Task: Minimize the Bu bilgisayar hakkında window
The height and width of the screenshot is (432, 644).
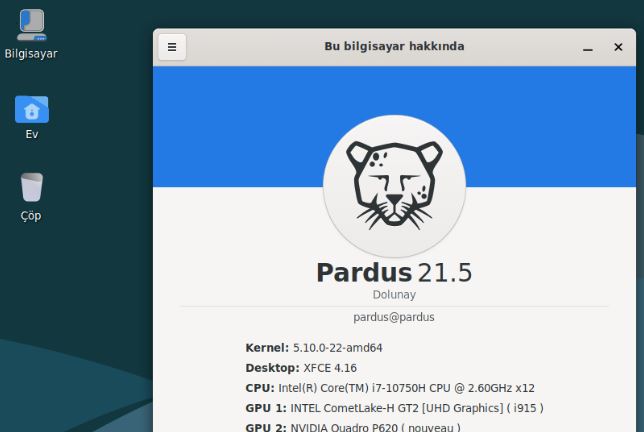Action: pos(588,48)
